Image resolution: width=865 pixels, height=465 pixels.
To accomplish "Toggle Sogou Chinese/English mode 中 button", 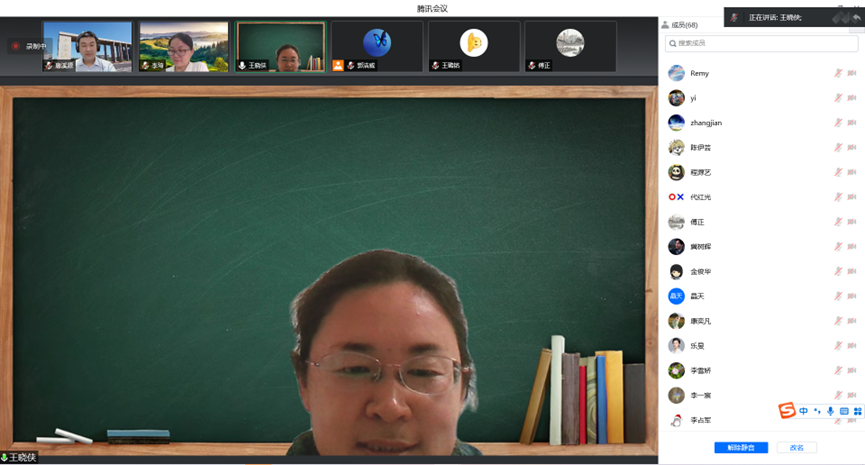I will point(804,411).
